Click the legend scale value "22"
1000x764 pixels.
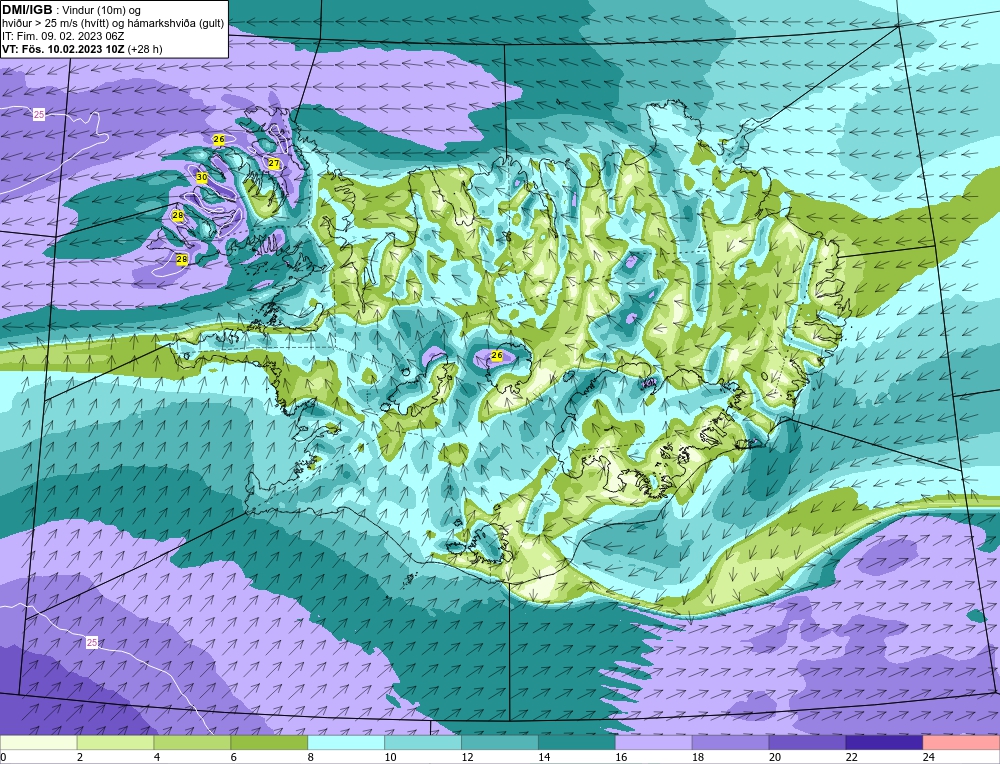(x=851, y=757)
